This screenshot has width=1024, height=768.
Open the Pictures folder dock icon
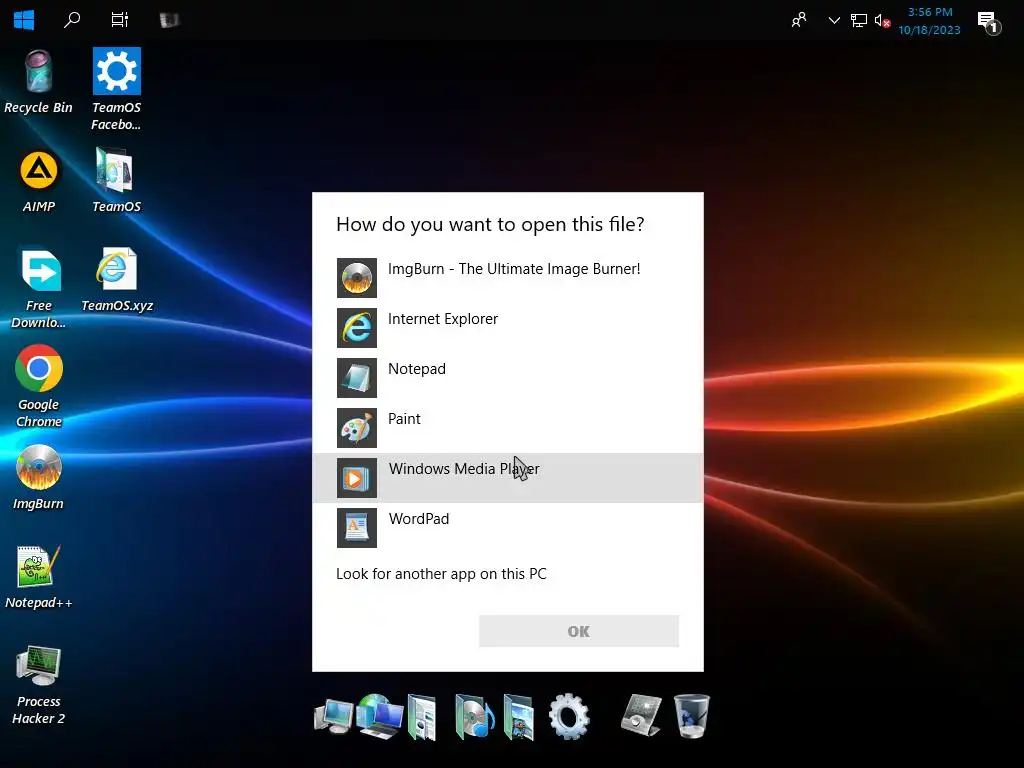[x=519, y=717]
